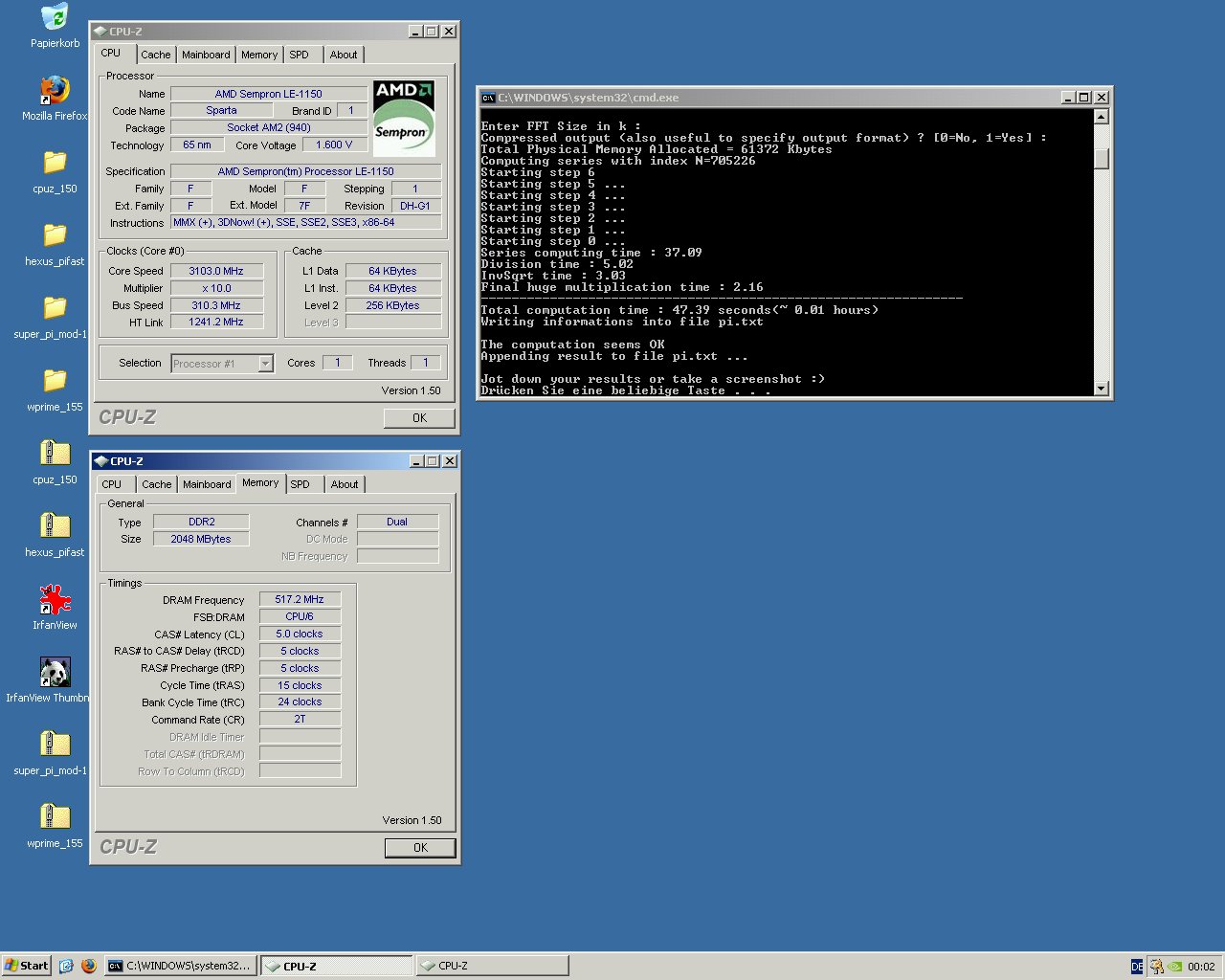Screen dimensions: 1225x980
Task: Click the system clock showing 00:02
Action: [x=1201, y=967]
